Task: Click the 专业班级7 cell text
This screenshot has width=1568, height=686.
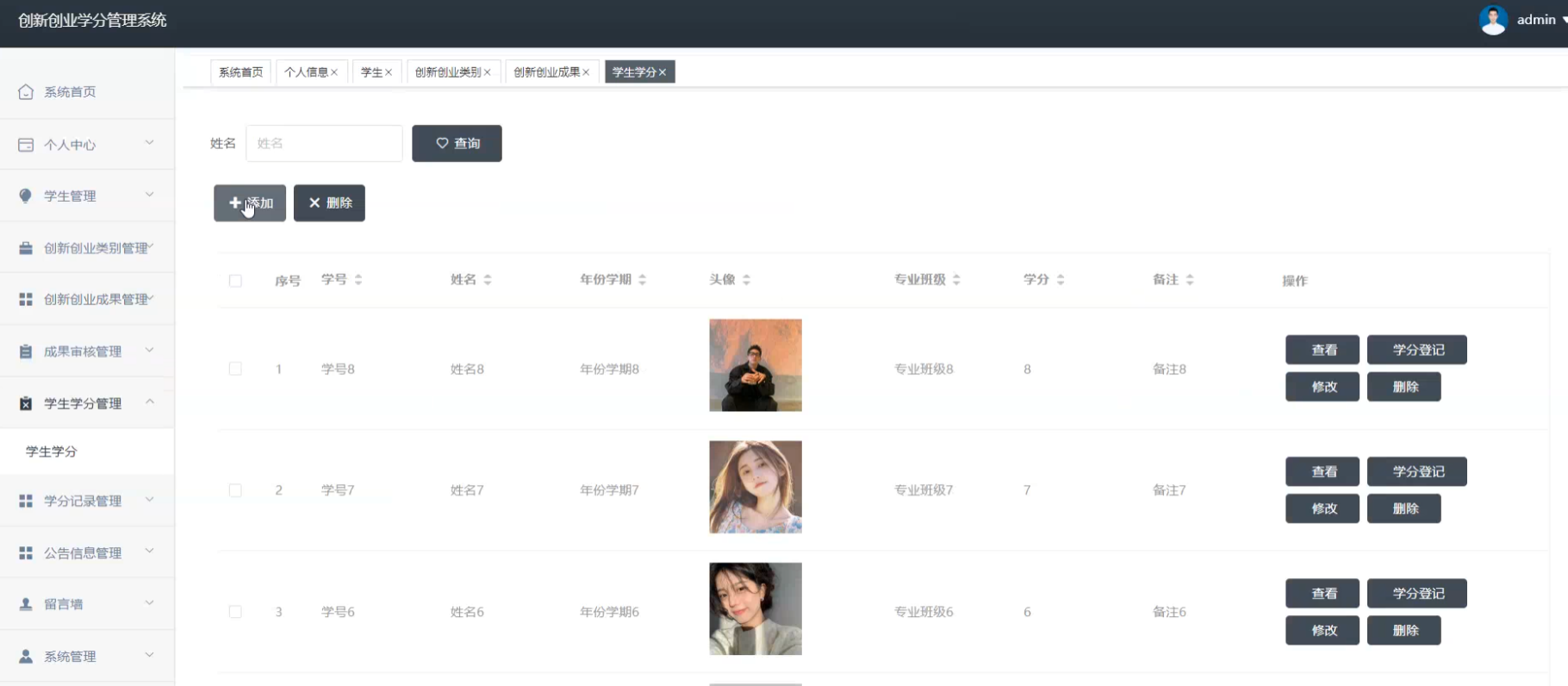Action: pyautogui.click(x=924, y=490)
